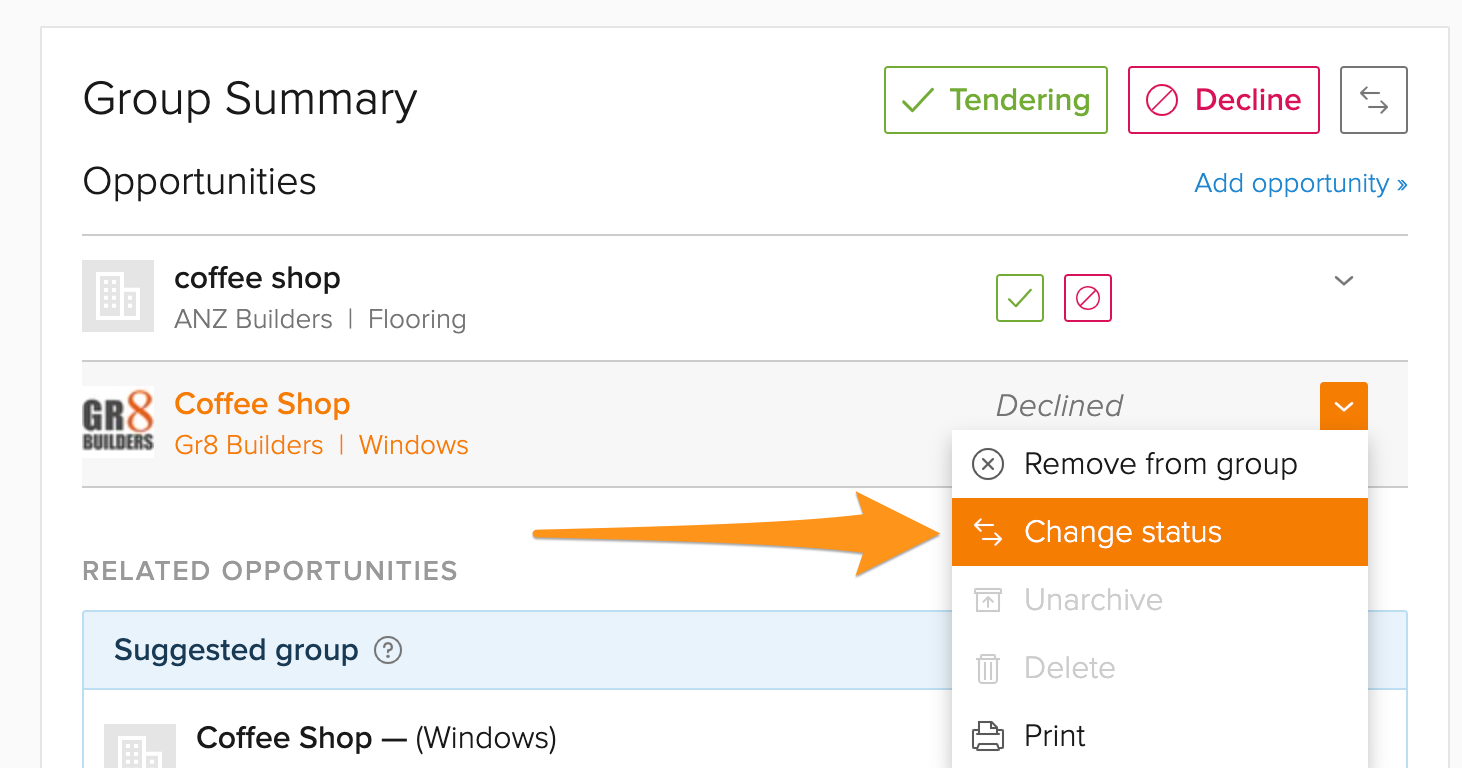Viewport: 1462px width, 768px height.
Task: Click the Decline button
Action: (x=1224, y=100)
